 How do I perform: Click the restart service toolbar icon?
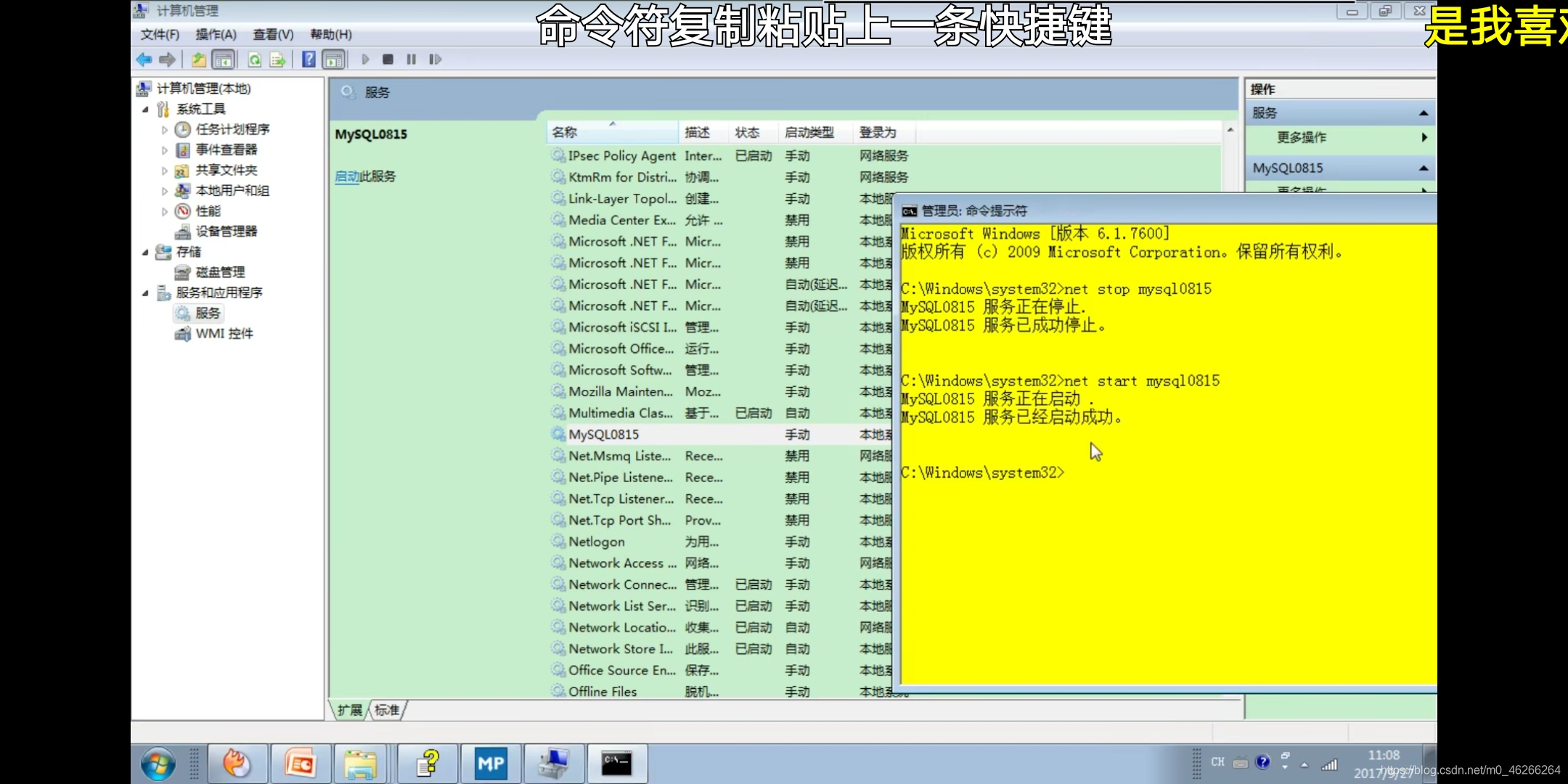(x=435, y=60)
